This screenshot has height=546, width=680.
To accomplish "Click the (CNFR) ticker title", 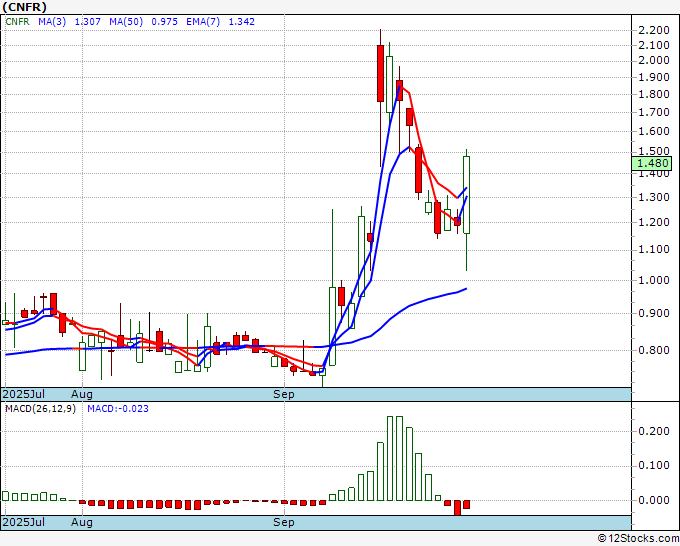I will click(24, 7).
